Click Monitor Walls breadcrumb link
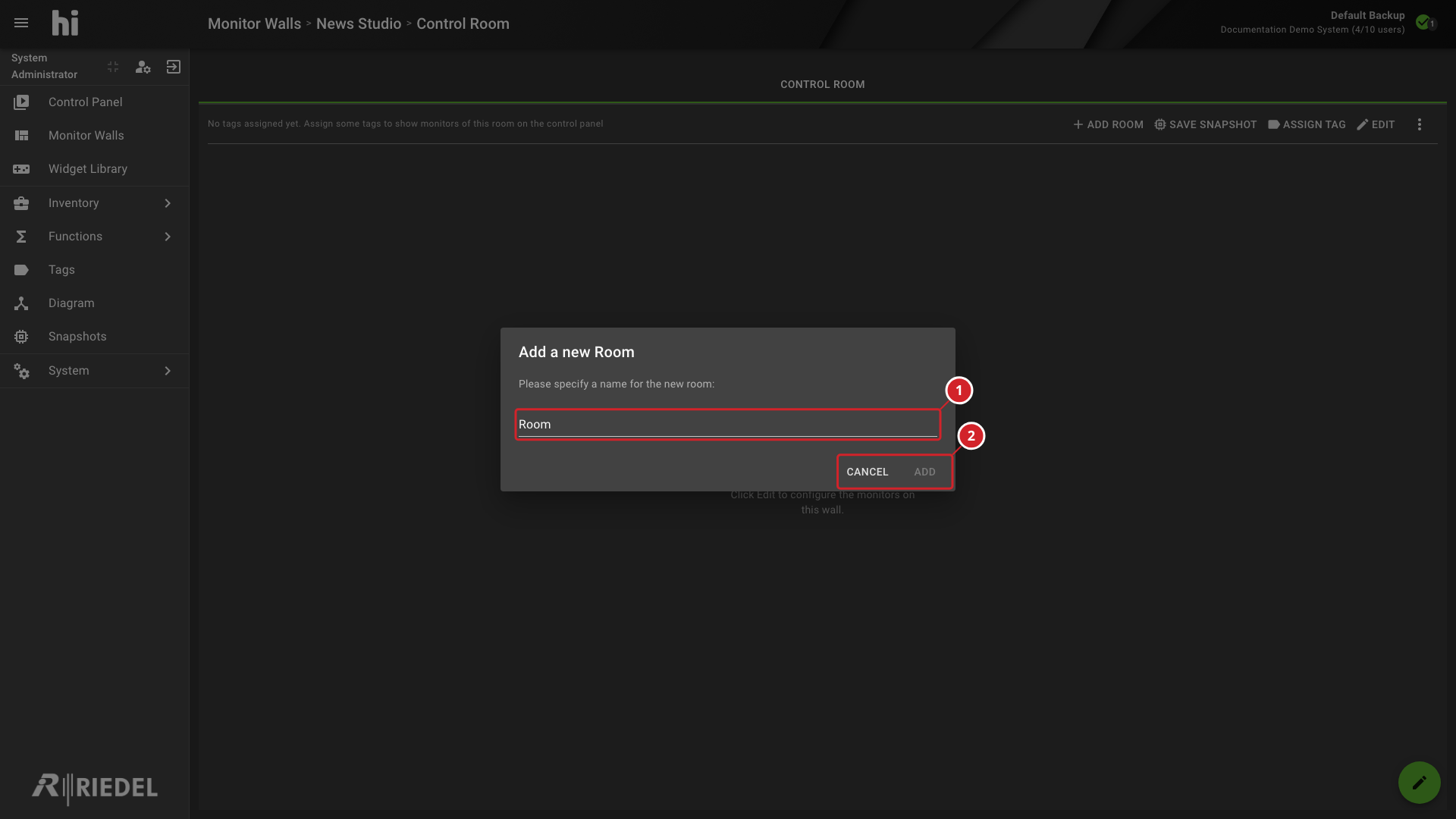Image resolution: width=1456 pixels, height=819 pixels. [x=254, y=24]
